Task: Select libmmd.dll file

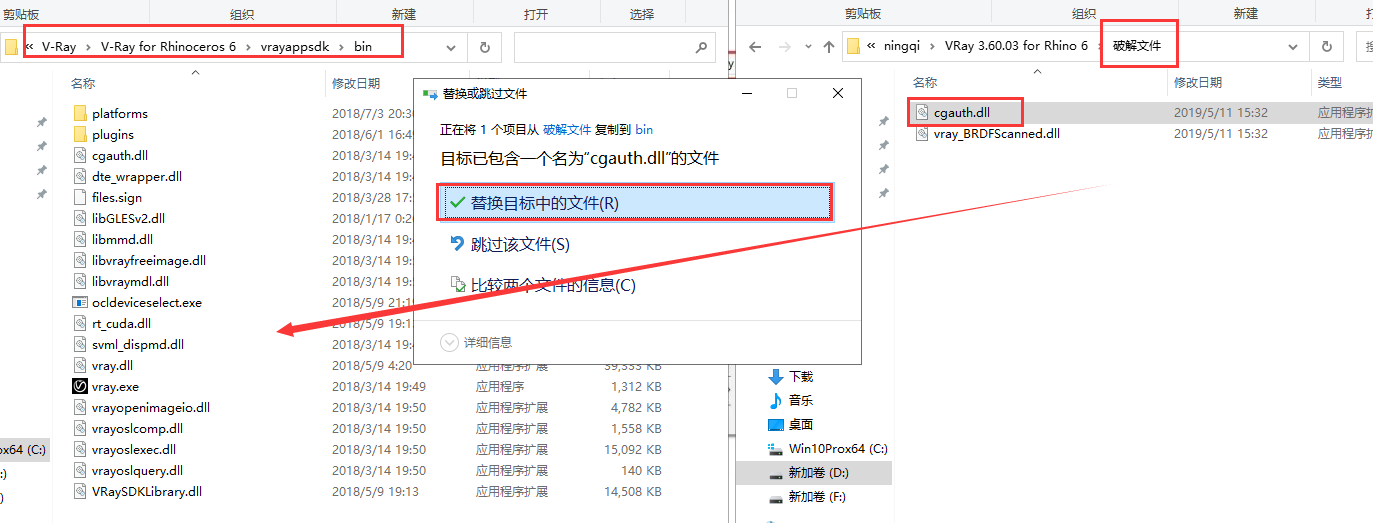Action: (x=122, y=239)
